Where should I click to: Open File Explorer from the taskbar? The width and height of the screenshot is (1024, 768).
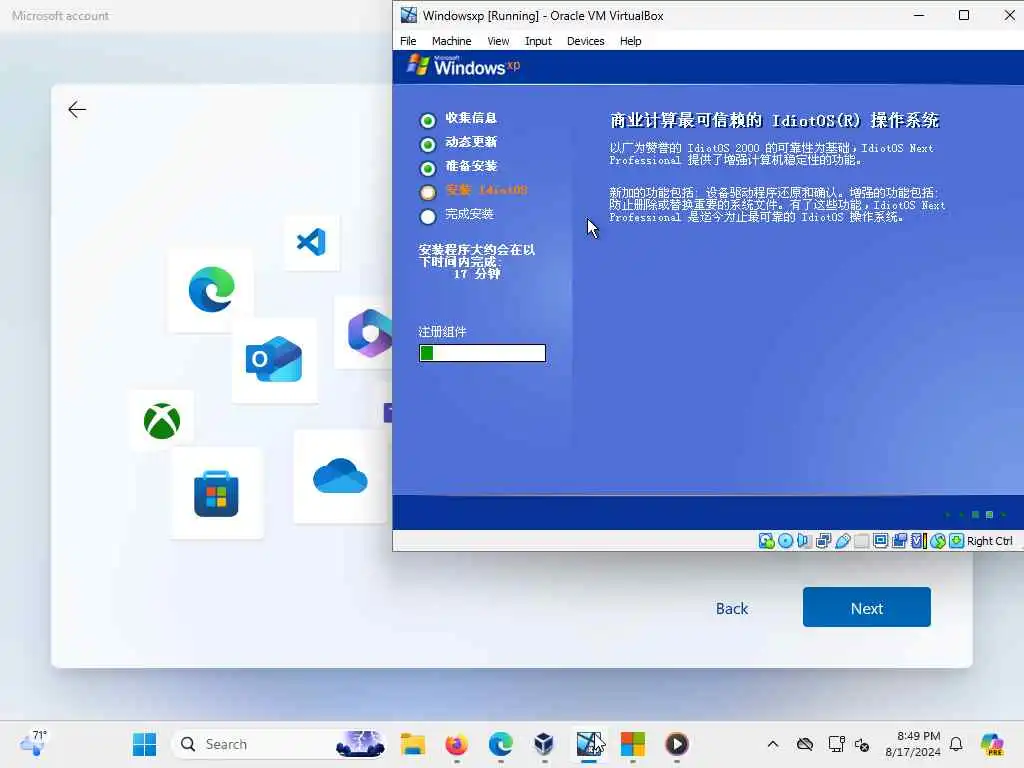413,744
